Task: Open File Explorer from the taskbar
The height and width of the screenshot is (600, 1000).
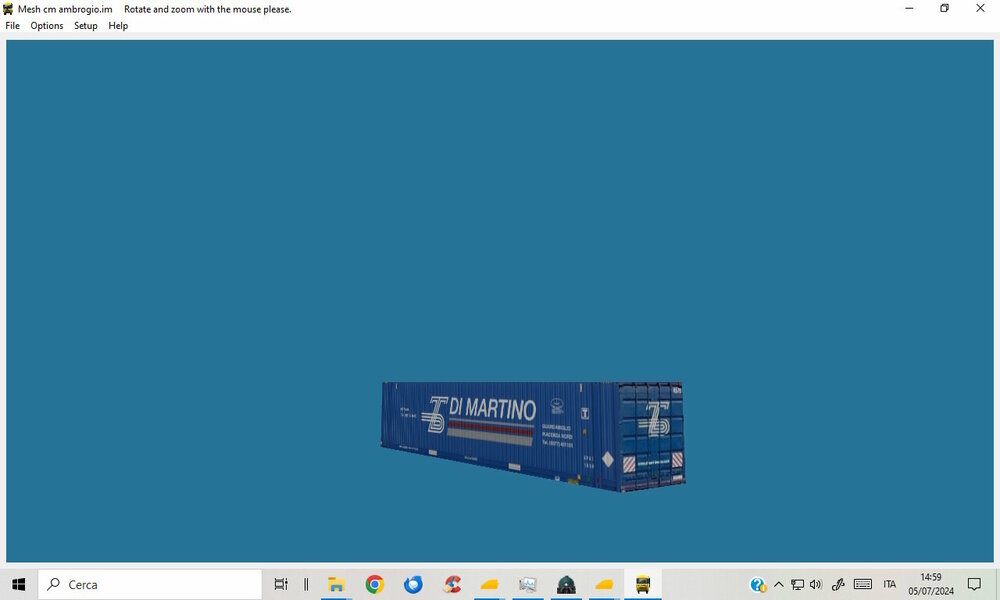Action: tap(336, 584)
